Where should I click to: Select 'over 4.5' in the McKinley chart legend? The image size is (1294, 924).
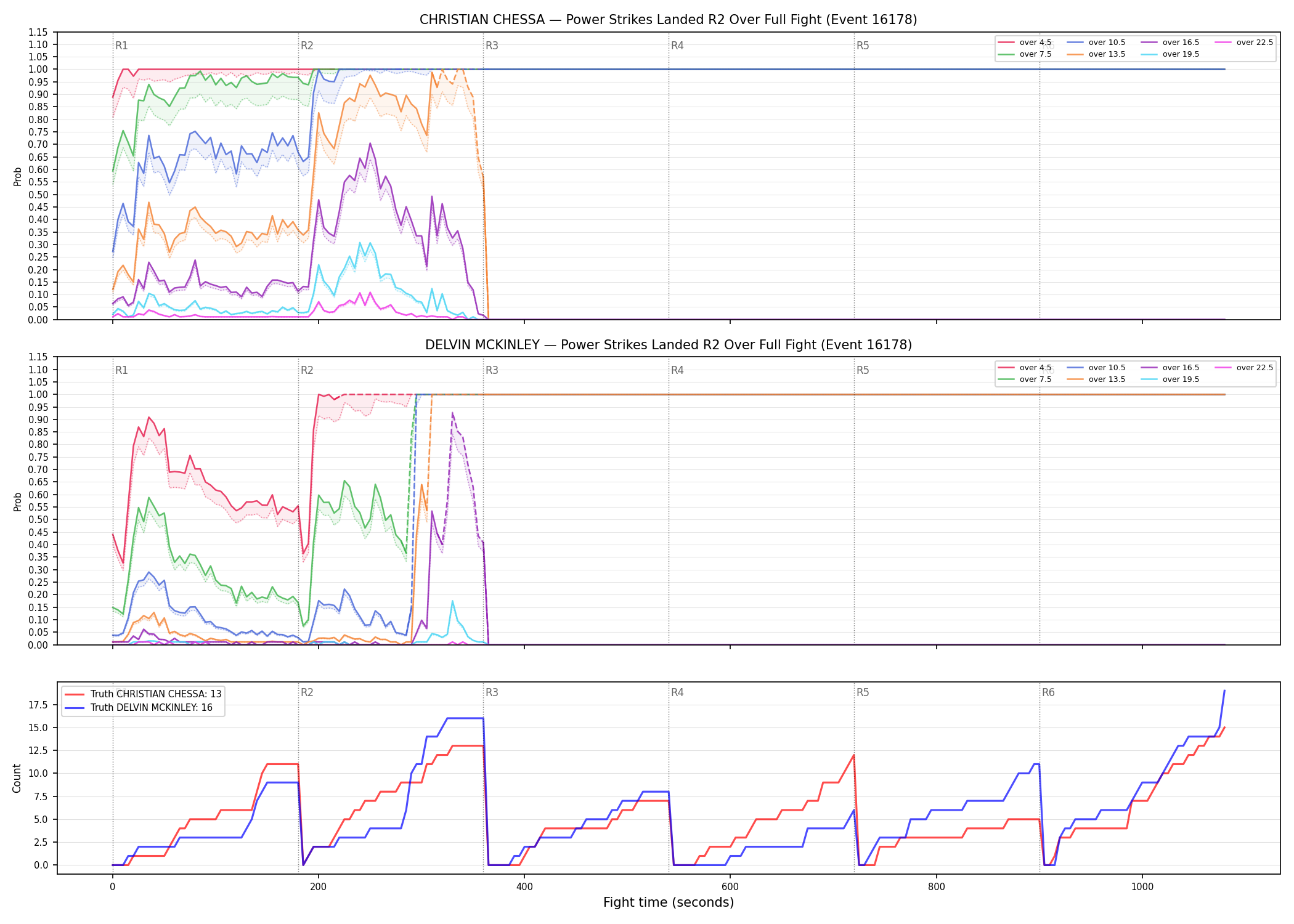[1025, 368]
